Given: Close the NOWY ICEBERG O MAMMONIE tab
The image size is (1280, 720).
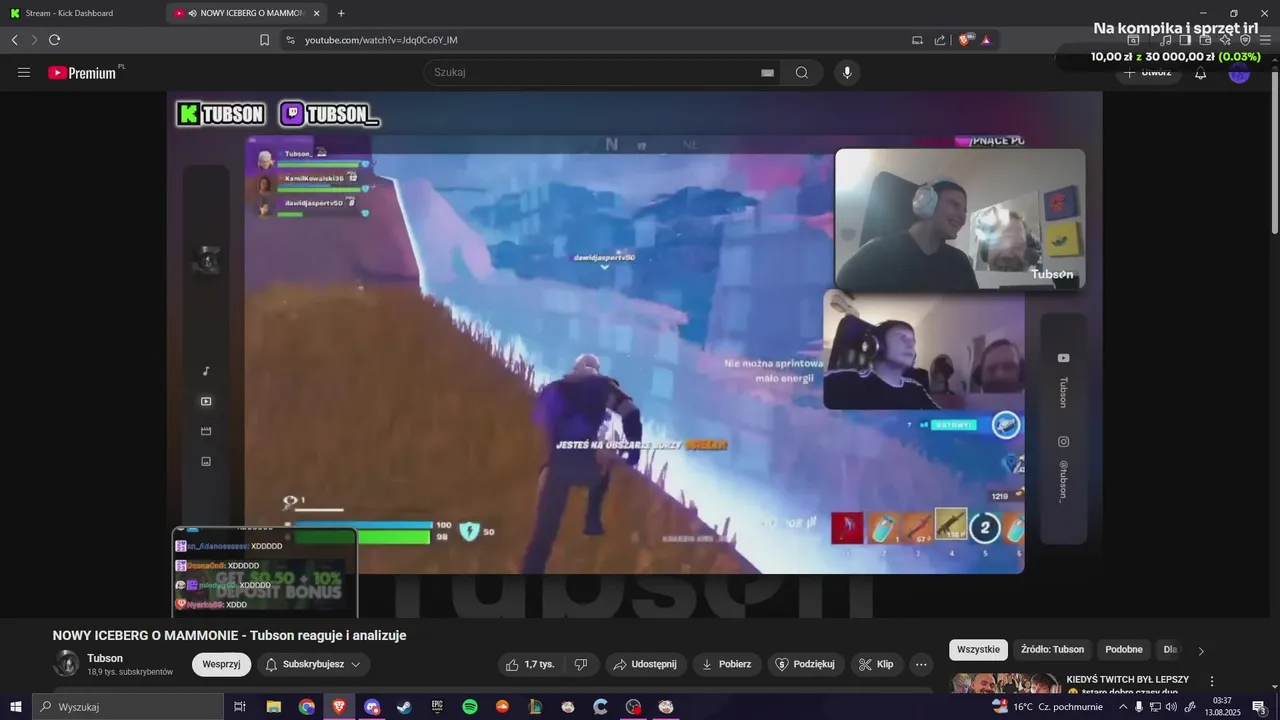Looking at the screenshot, I should pos(317,13).
